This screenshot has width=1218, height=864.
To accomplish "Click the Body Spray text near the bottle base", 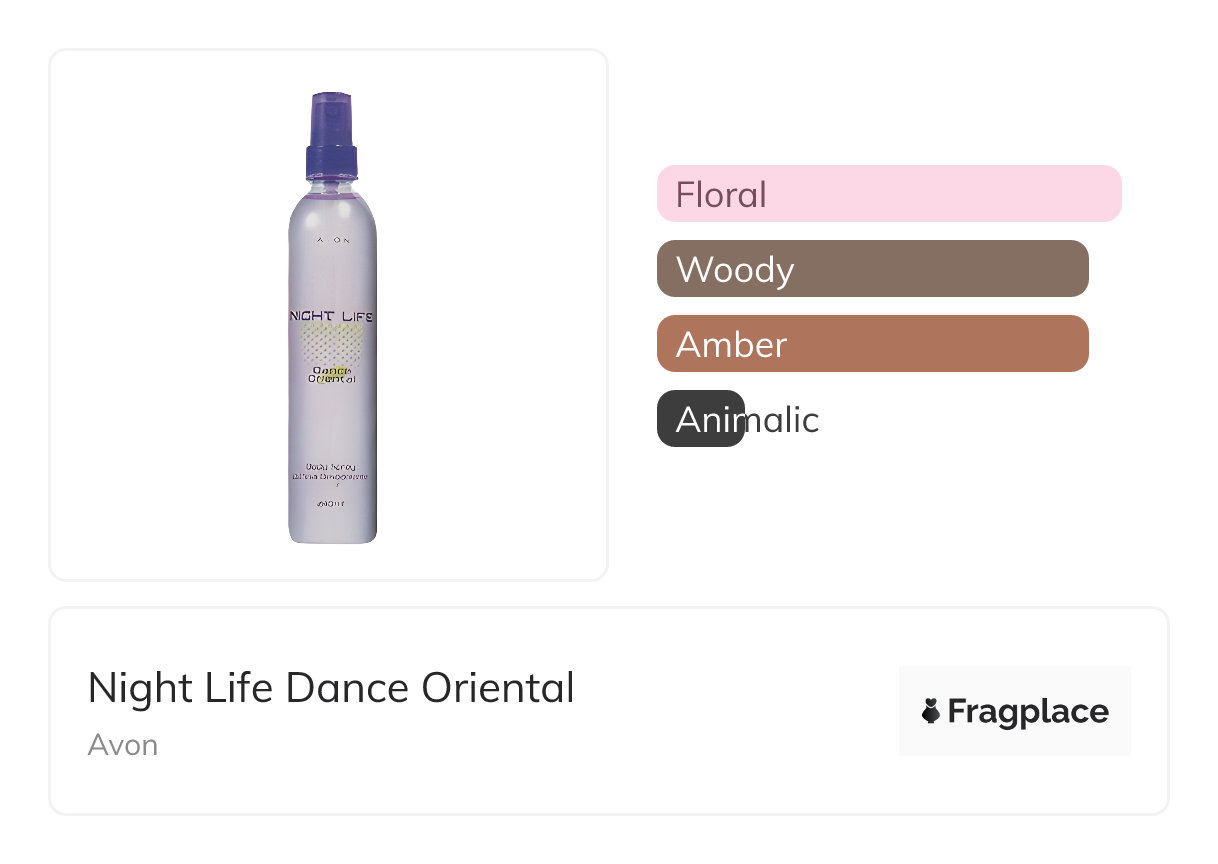I will 331,466.
